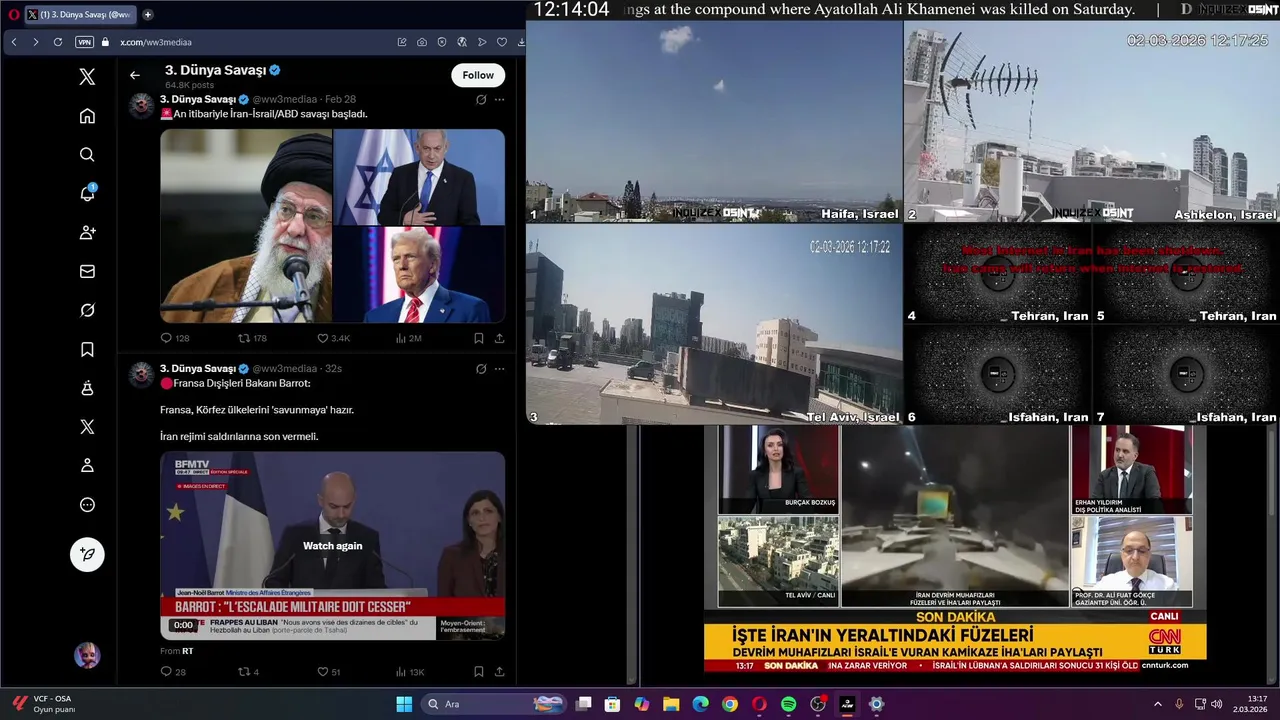Click the translate page icon in address bar
Screen dimensions: 1280x720
click(x=462, y=42)
